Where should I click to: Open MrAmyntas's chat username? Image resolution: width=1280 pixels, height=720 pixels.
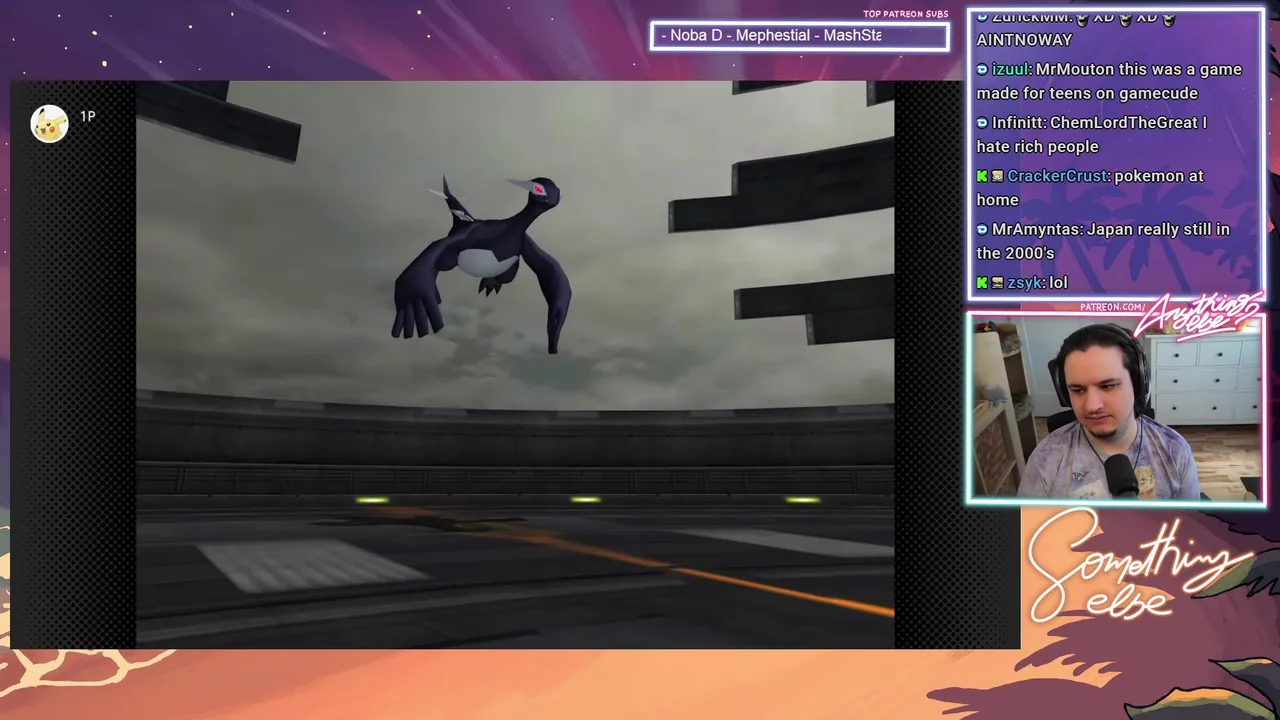pyautogui.click(x=1036, y=230)
